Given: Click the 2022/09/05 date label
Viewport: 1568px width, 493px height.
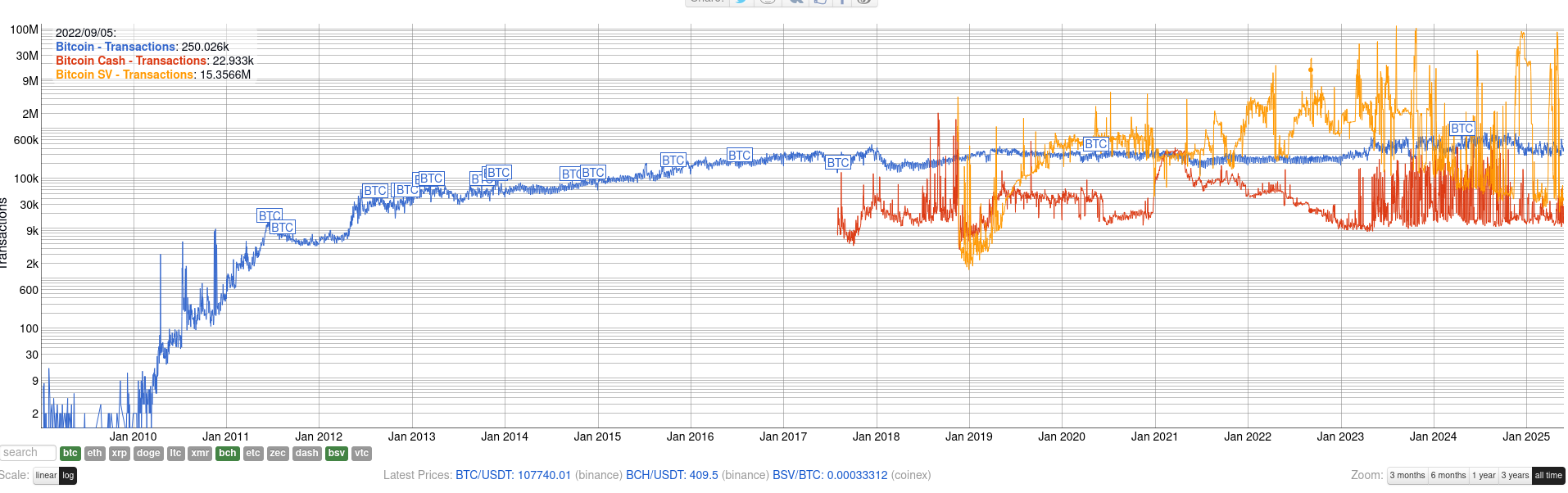Looking at the screenshot, I should coord(85,33).
